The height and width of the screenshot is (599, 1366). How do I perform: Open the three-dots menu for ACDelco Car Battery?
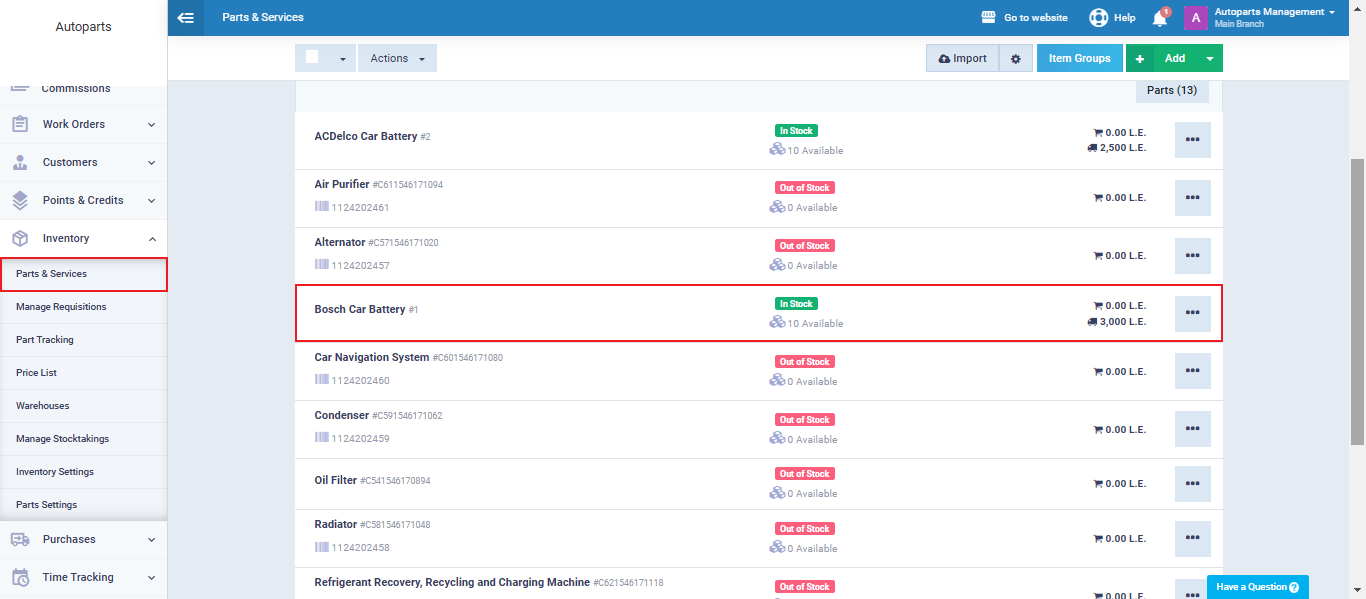coord(1192,140)
